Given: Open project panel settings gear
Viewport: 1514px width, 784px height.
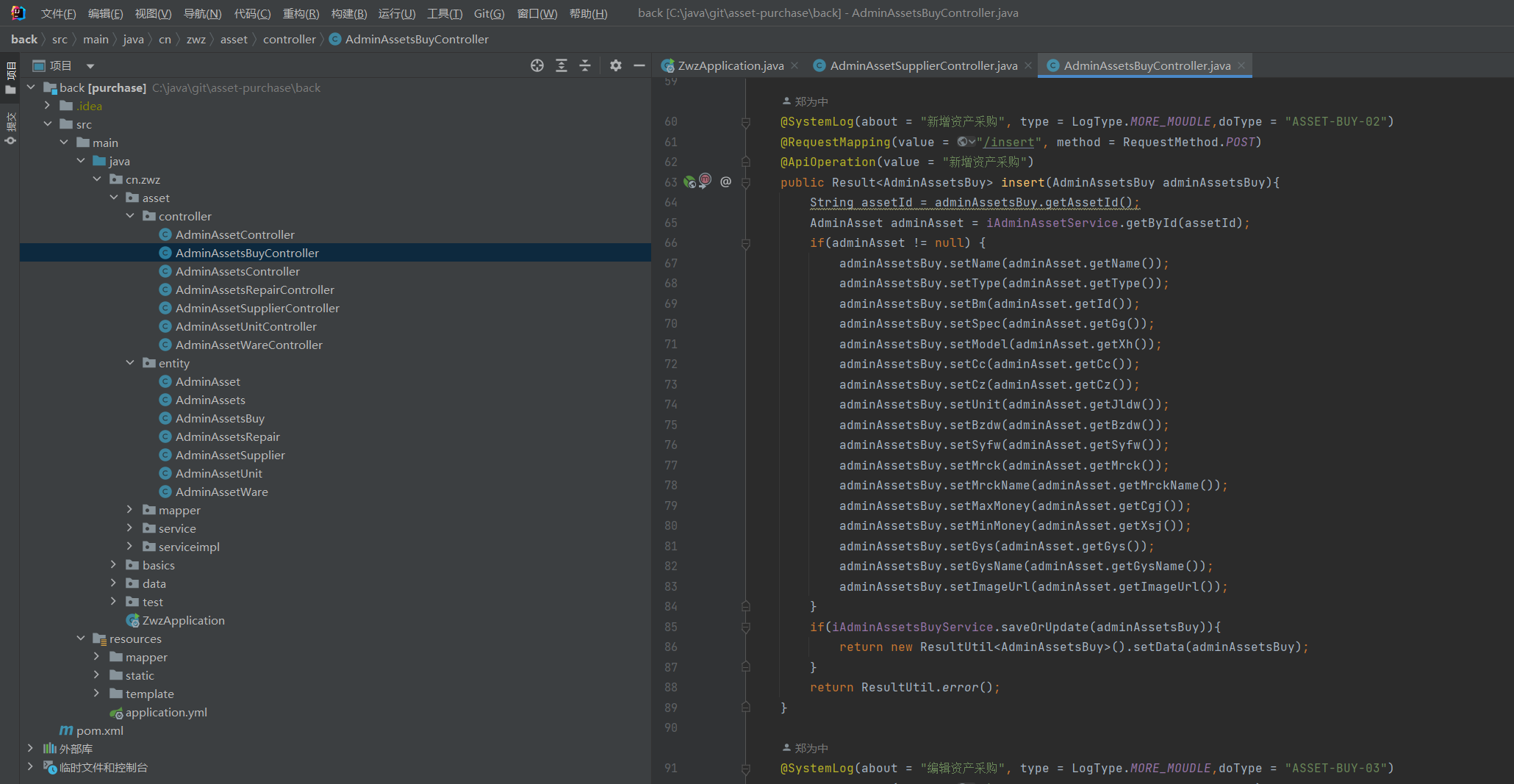Looking at the screenshot, I should tap(616, 66).
